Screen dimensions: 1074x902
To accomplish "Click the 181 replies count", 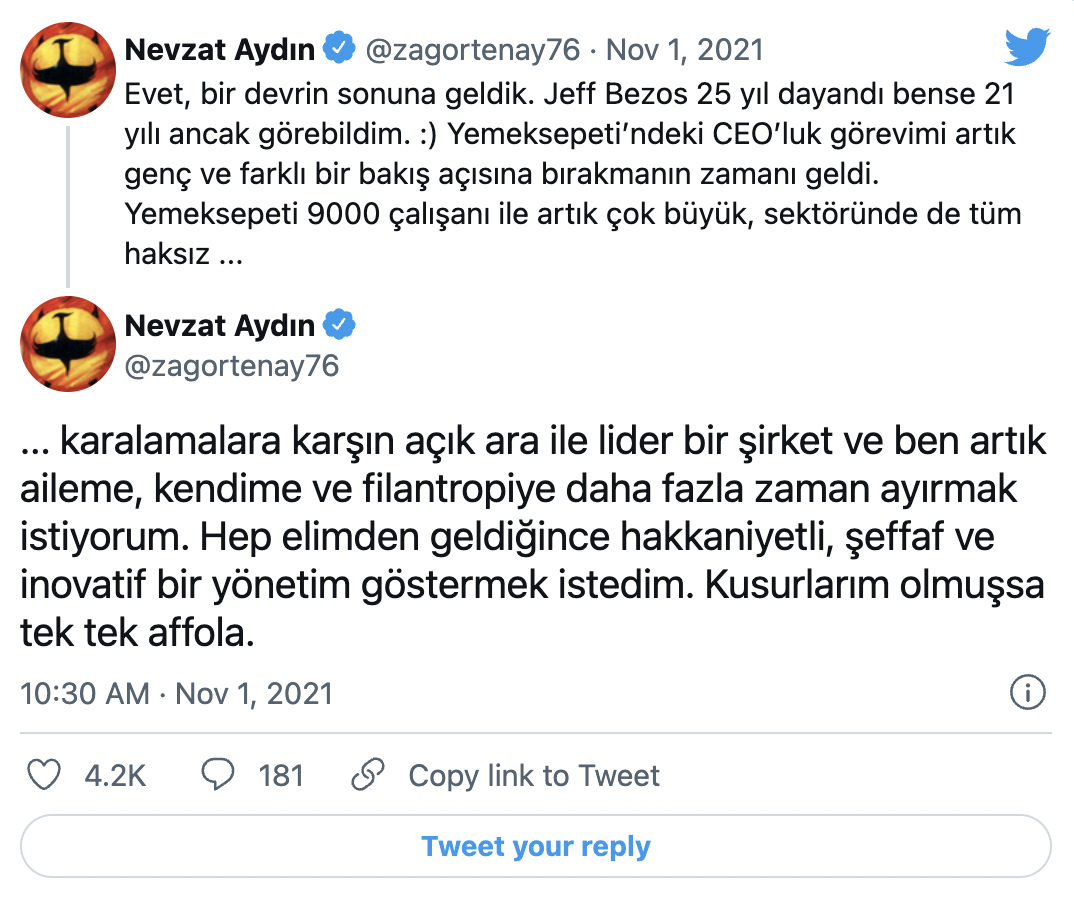I will (x=281, y=776).
